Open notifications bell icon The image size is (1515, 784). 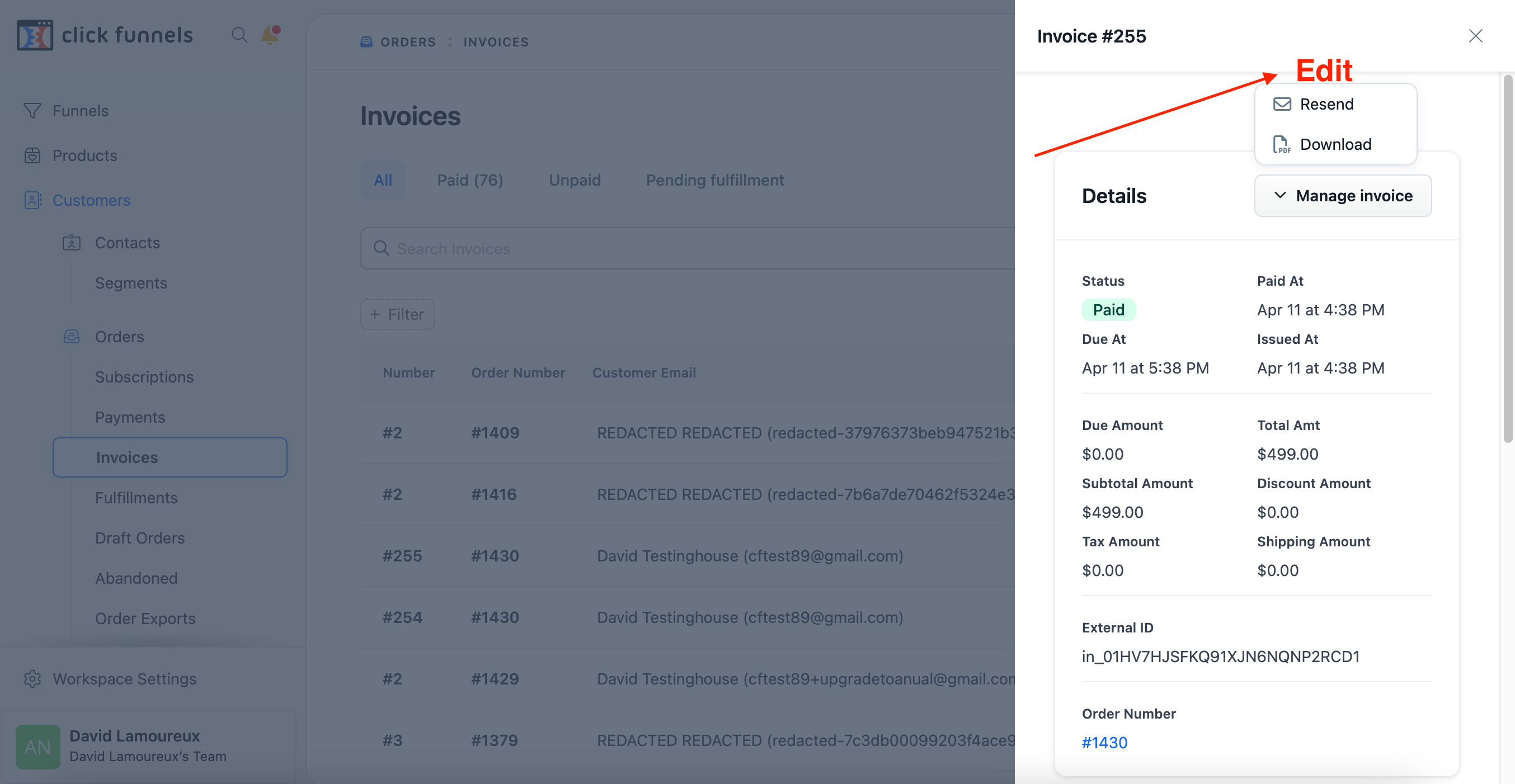pos(270,35)
